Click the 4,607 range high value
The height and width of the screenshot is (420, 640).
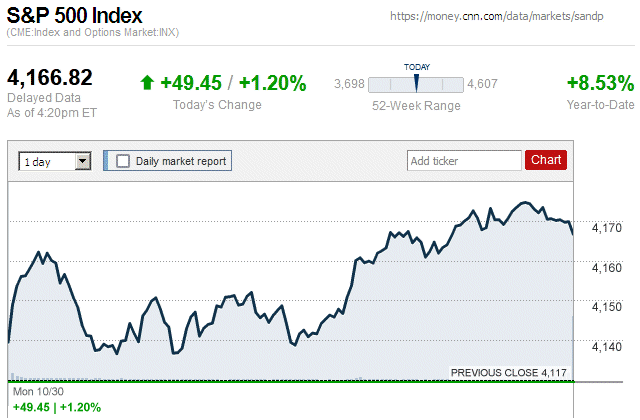click(x=482, y=84)
